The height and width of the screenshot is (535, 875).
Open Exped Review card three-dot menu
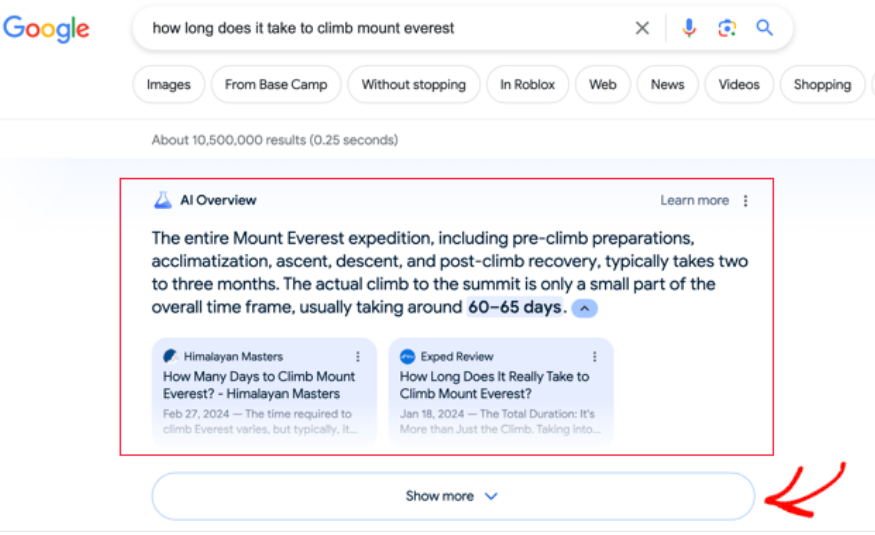[x=595, y=357]
